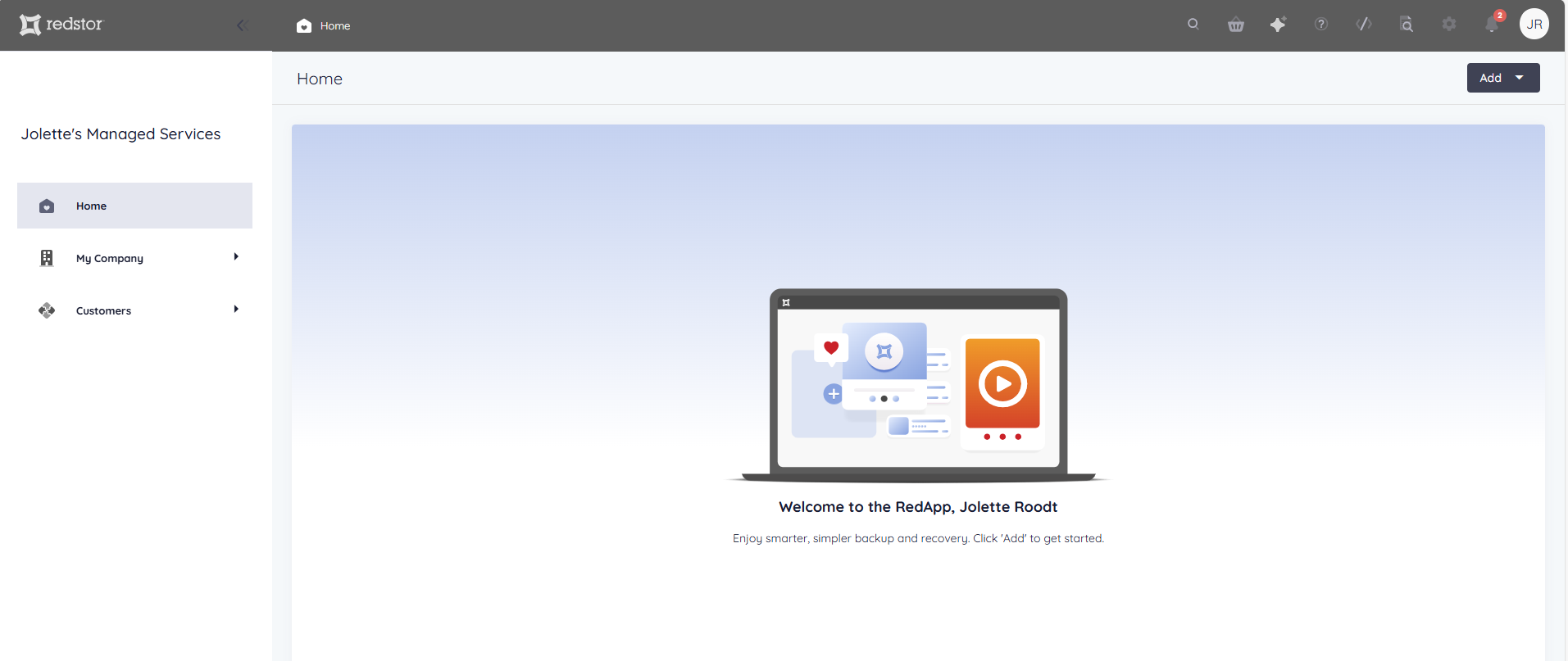Click the 'Enjoy smarter, simpler backup' text
The height and width of the screenshot is (661, 1568).
click(918, 538)
